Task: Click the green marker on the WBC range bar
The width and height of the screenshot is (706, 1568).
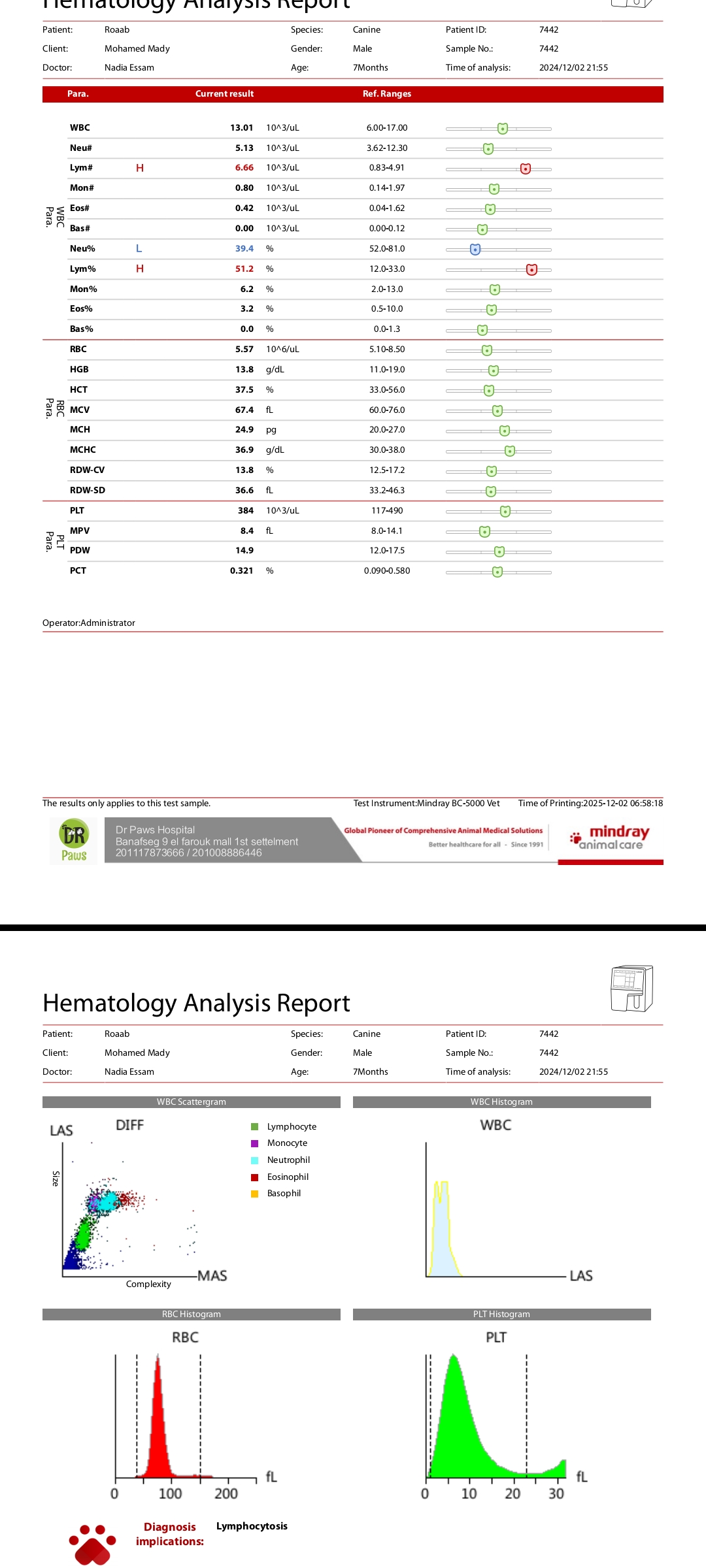Action: pyautogui.click(x=502, y=128)
